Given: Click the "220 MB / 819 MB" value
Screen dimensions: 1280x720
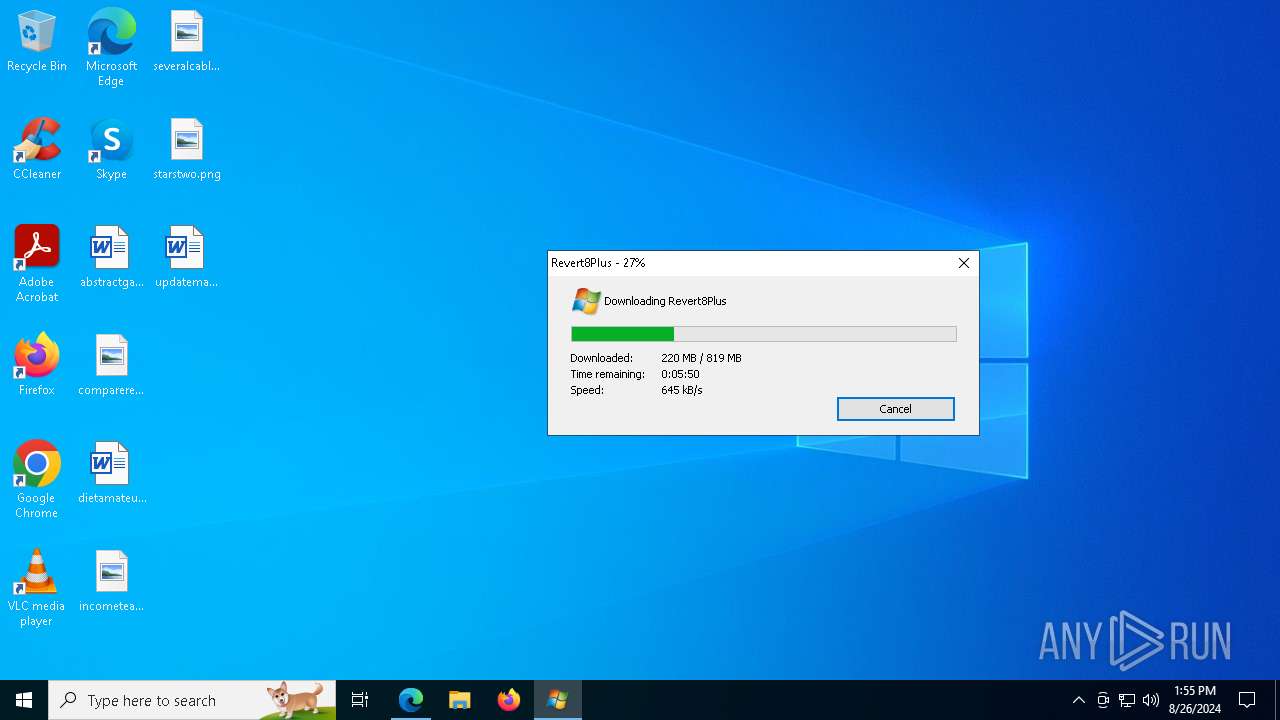Looking at the screenshot, I should click(701, 358).
